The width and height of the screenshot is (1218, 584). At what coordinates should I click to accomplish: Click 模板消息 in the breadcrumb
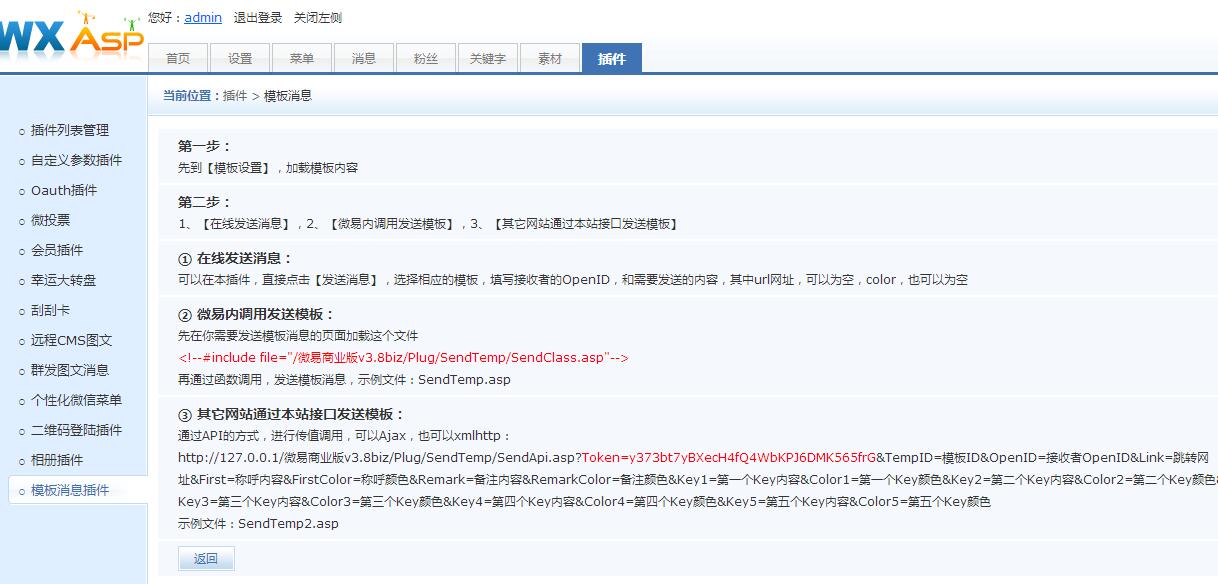(288, 96)
